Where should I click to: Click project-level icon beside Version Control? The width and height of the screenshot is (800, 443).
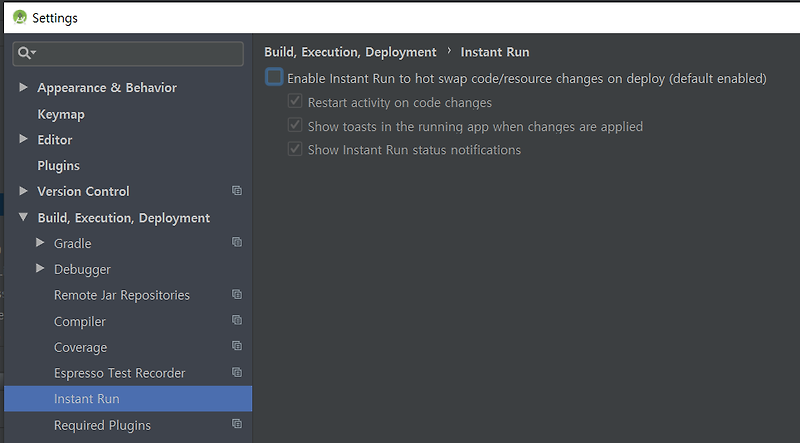237,190
